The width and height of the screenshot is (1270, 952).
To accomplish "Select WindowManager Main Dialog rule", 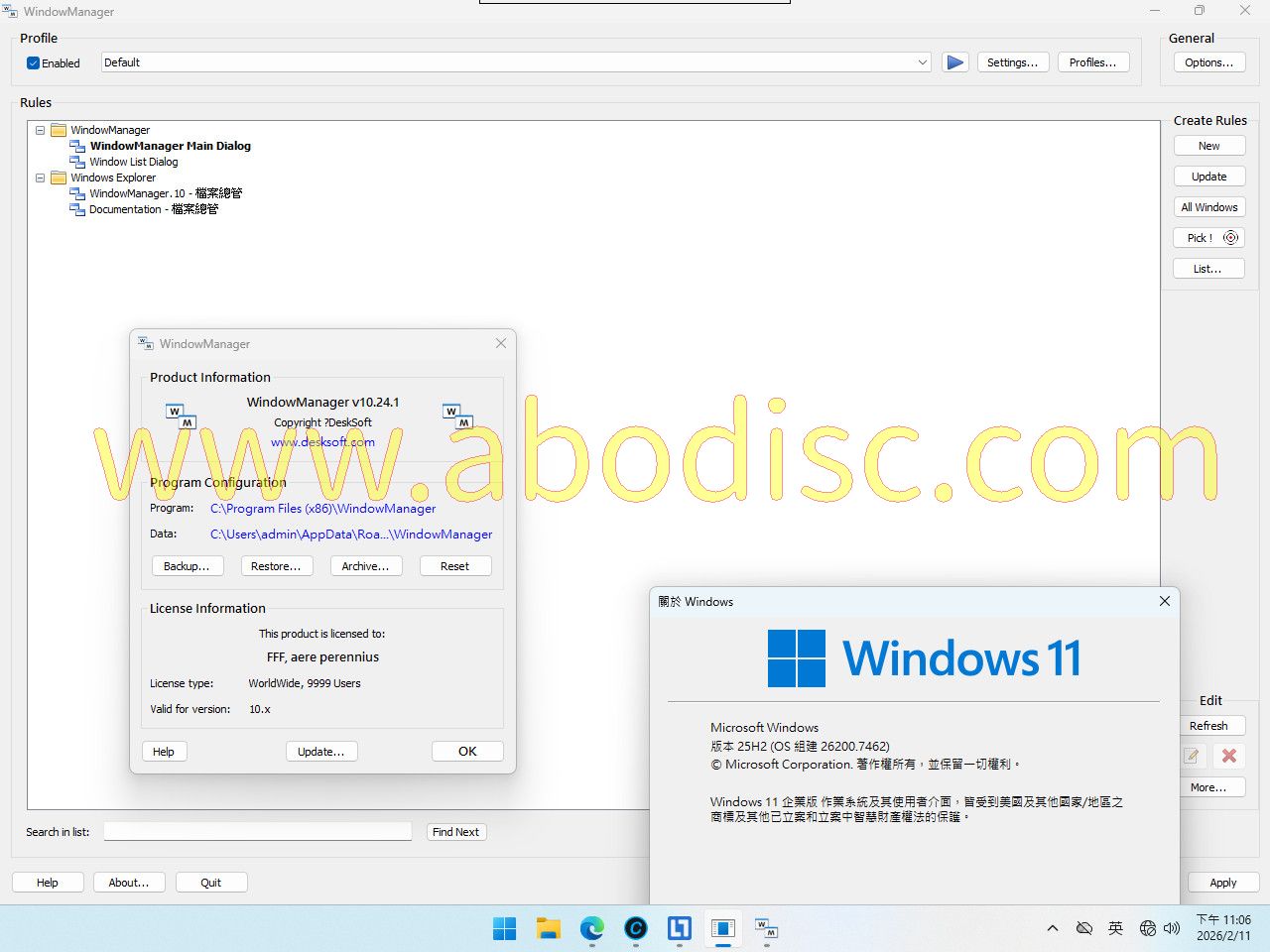I will (x=170, y=146).
